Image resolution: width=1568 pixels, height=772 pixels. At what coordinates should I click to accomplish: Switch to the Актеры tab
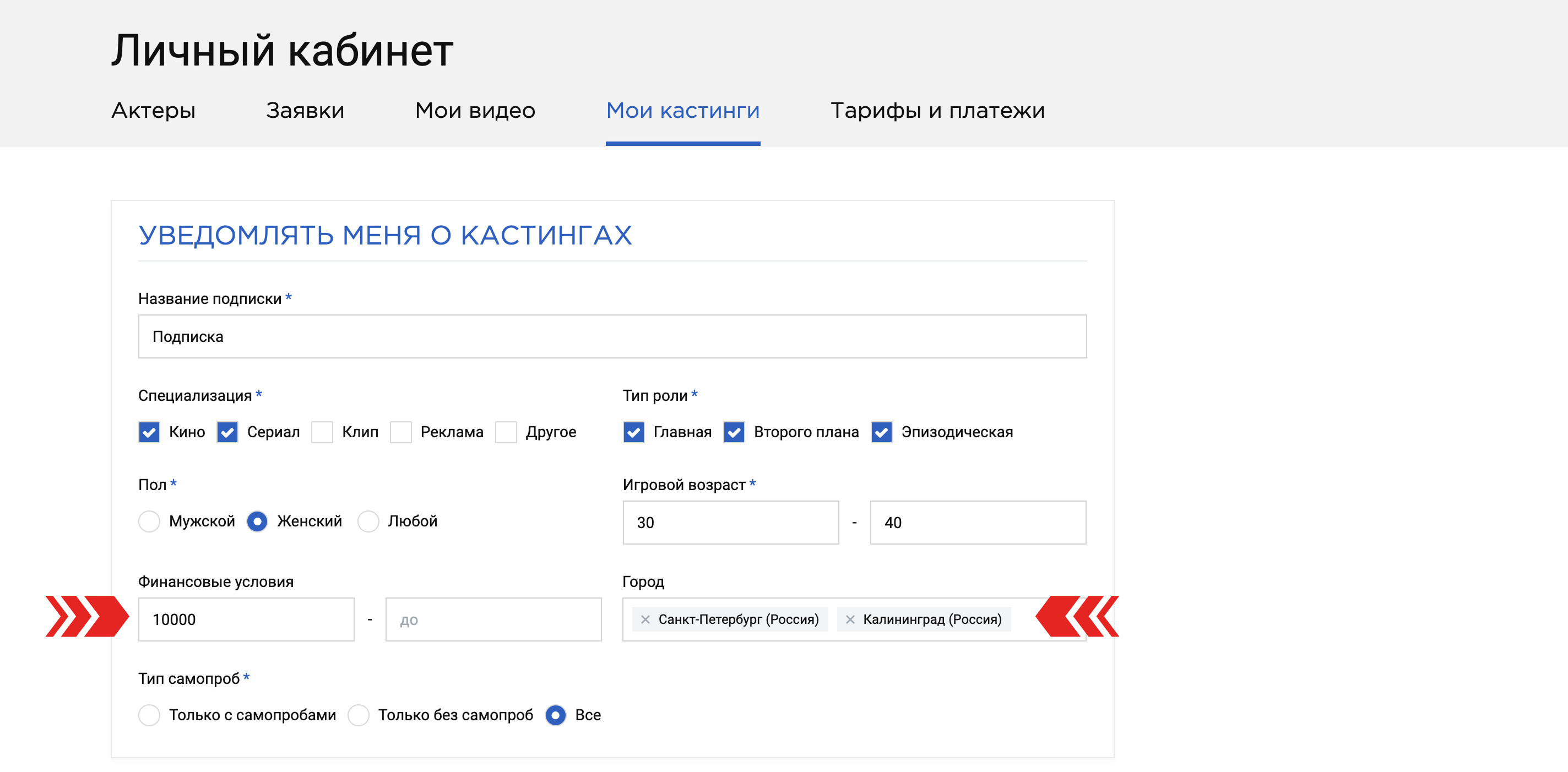(154, 111)
